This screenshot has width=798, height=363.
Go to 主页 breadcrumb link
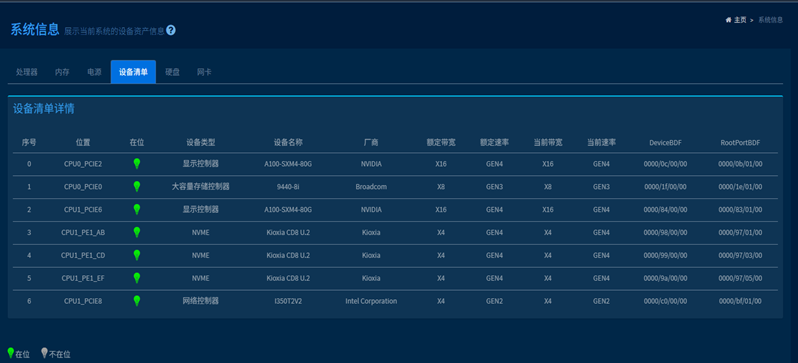click(x=740, y=20)
